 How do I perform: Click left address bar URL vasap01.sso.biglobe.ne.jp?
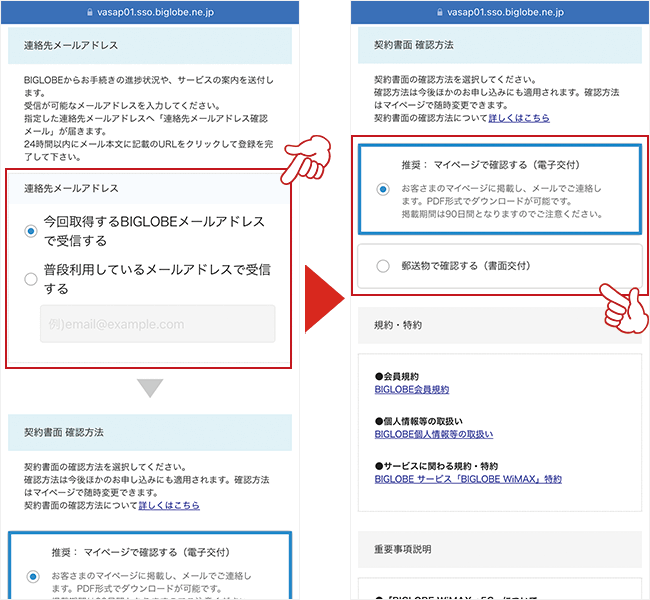[155, 12]
